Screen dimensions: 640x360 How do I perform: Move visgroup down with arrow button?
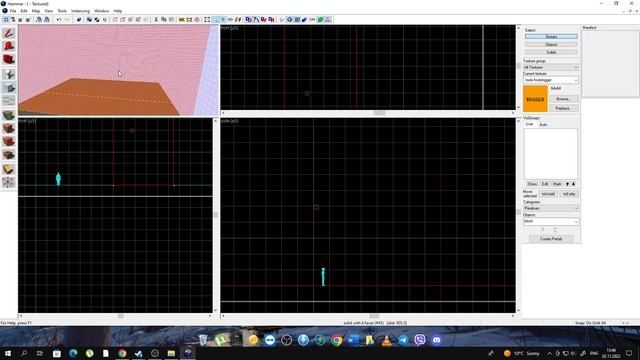[x=573, y=184]
